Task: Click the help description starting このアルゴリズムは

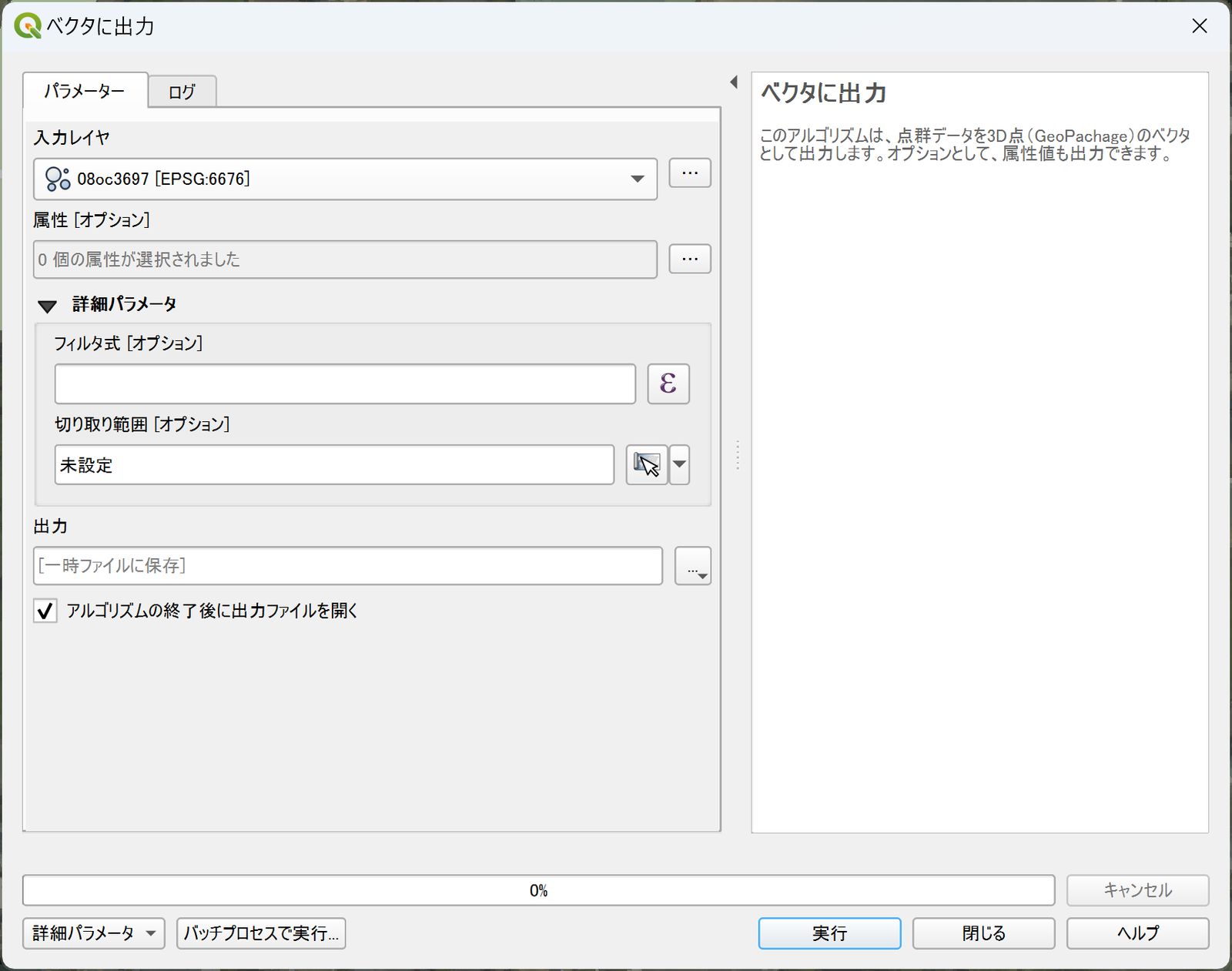Action: pos(975,145)
